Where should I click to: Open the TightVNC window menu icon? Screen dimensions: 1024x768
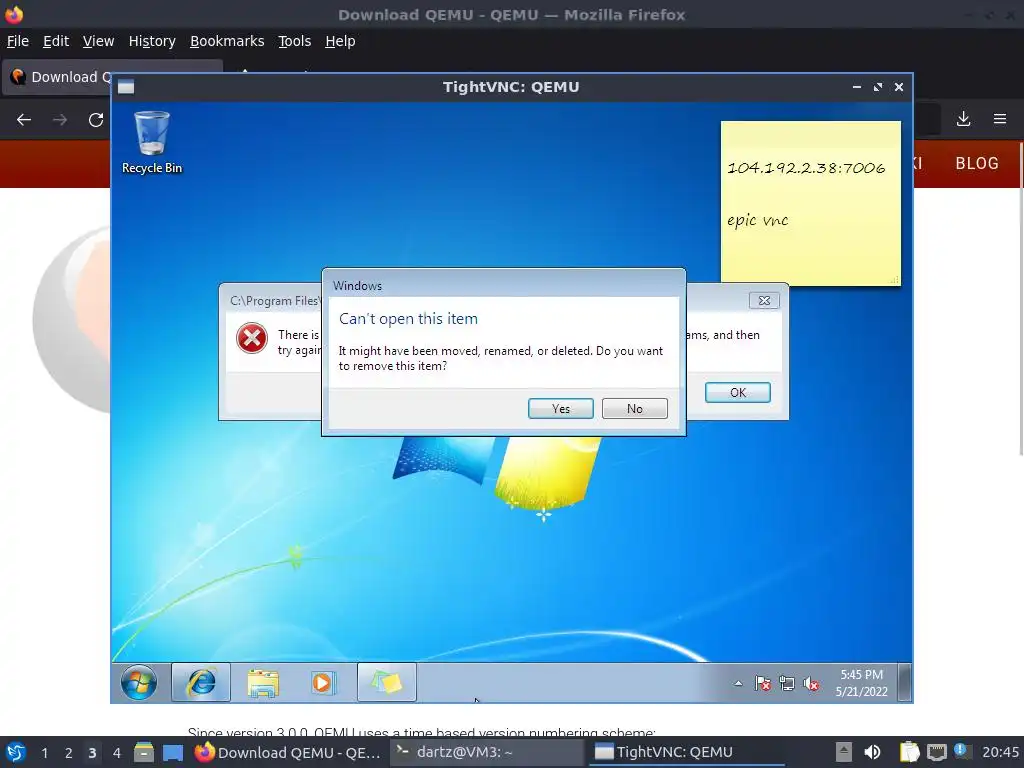tap(126, 87)
